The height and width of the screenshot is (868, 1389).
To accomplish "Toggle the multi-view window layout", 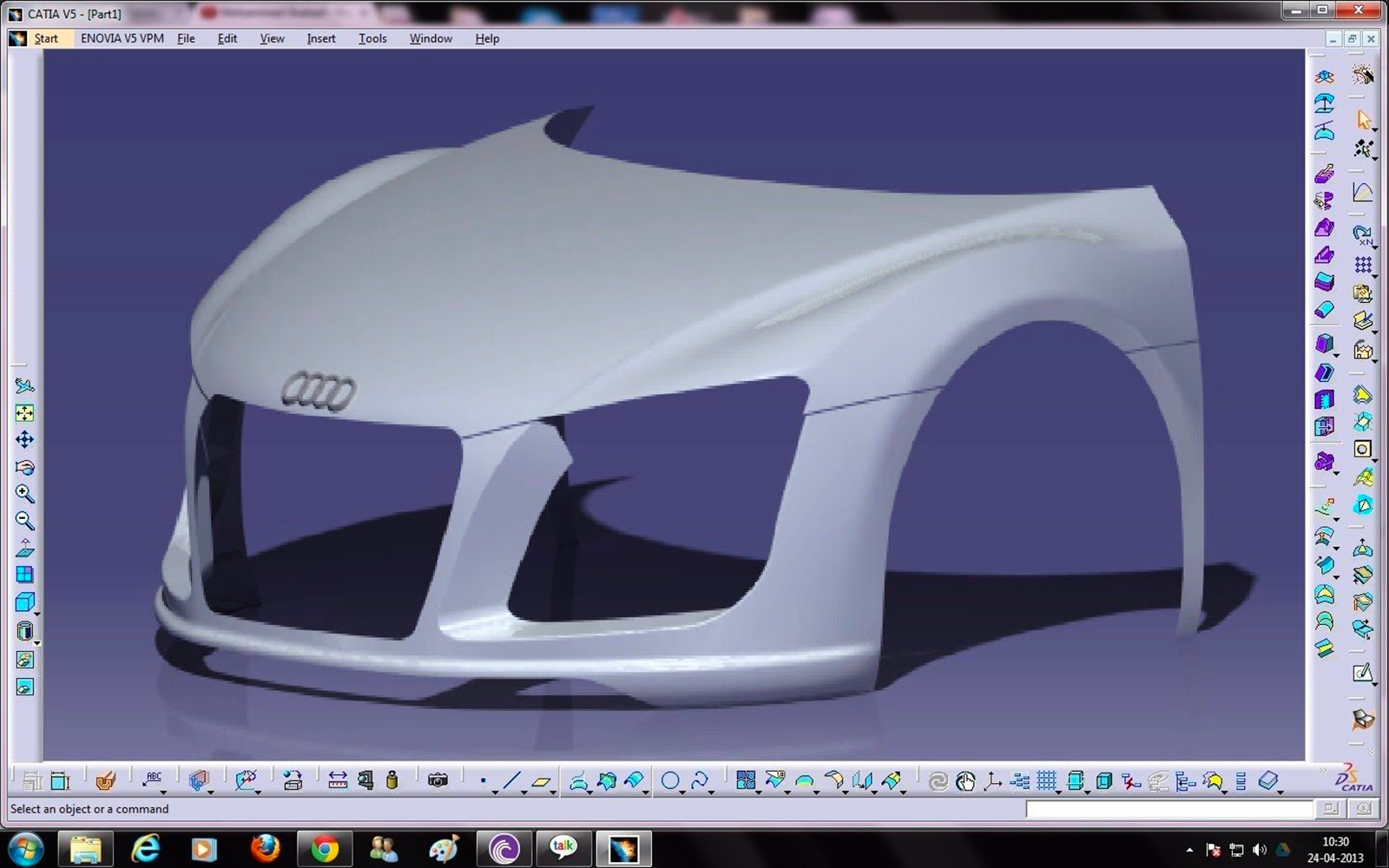I will (x=24, y=573).
